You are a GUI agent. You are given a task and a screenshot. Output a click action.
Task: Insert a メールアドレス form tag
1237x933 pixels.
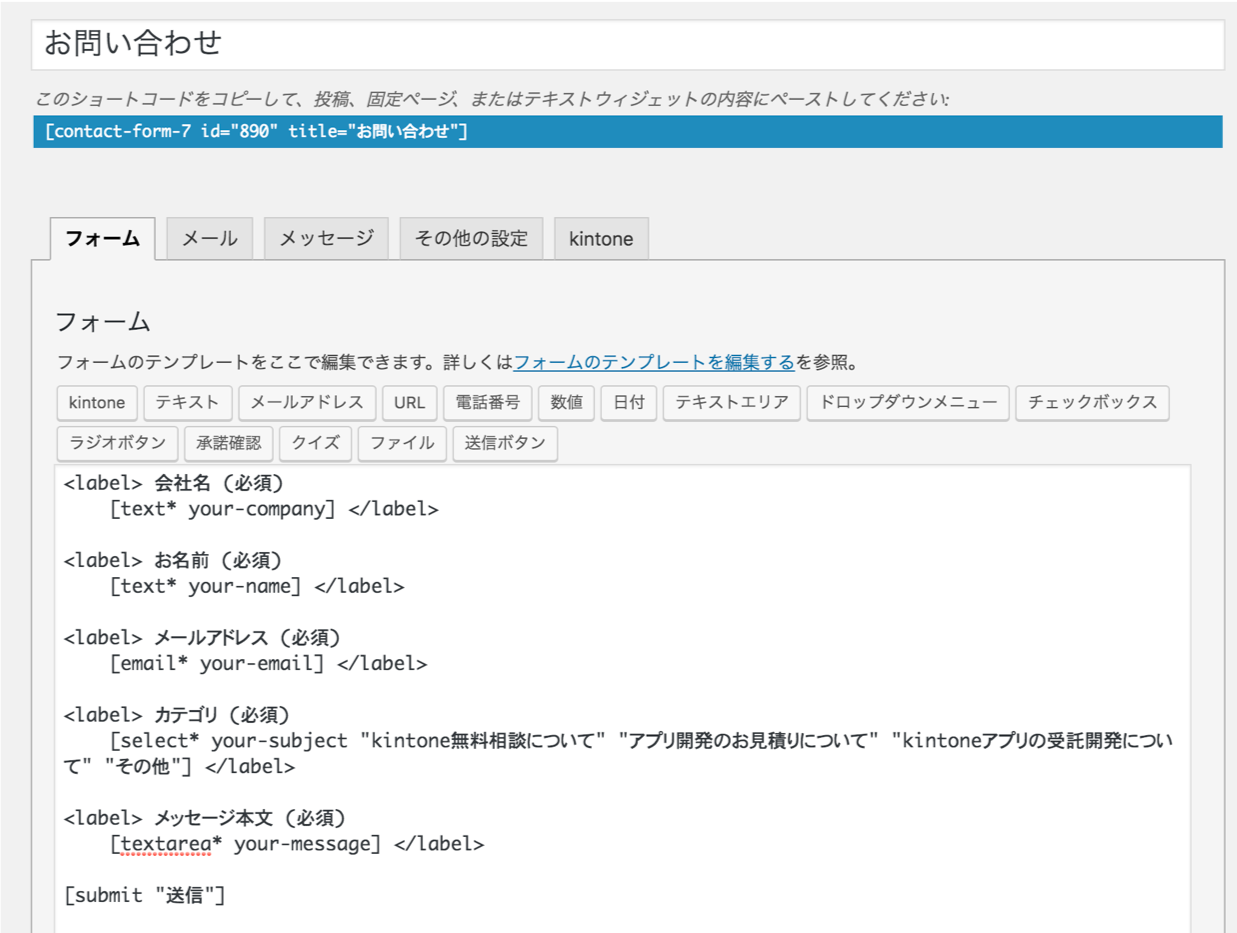tap(305, 403)
